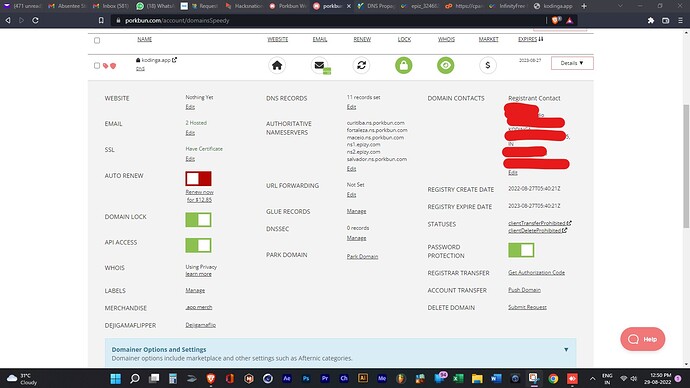Open the Email envelope icon for kodinga.app
The height and width of the screenshot is (388, 690).
[x=320, y=66]
